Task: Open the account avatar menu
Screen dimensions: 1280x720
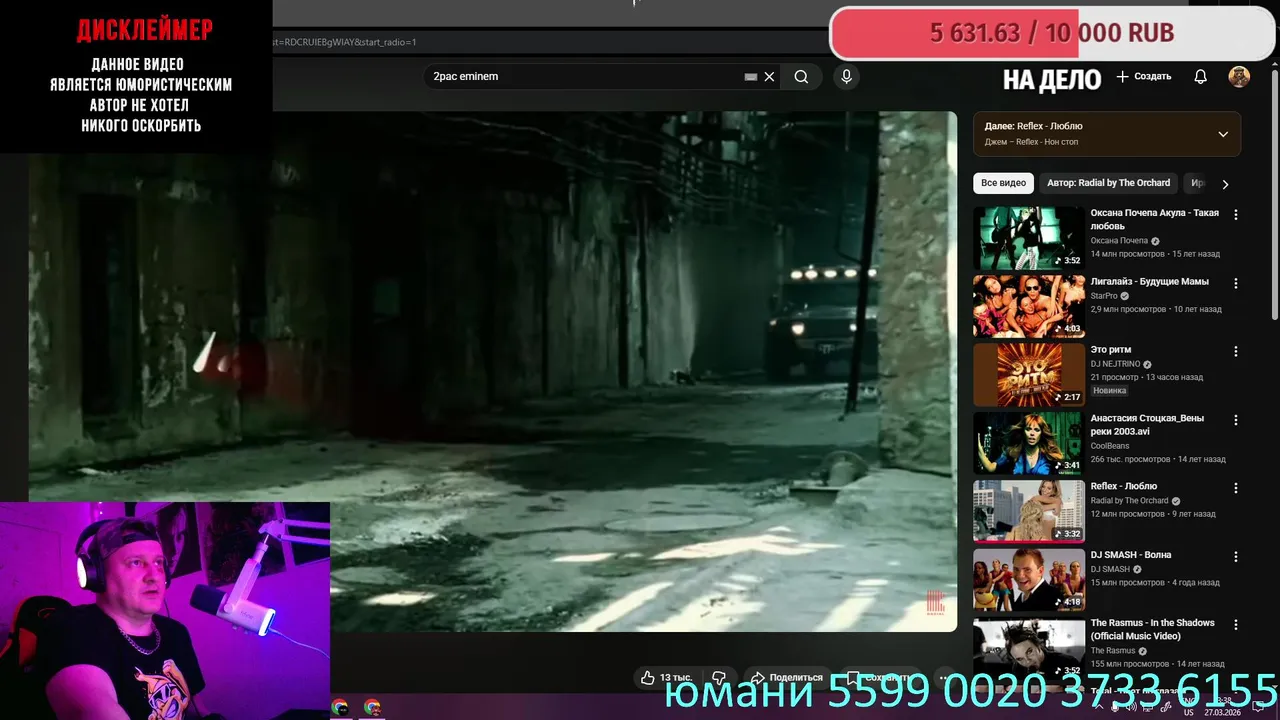Action: pyautogui.click(x=1239, y=77)
